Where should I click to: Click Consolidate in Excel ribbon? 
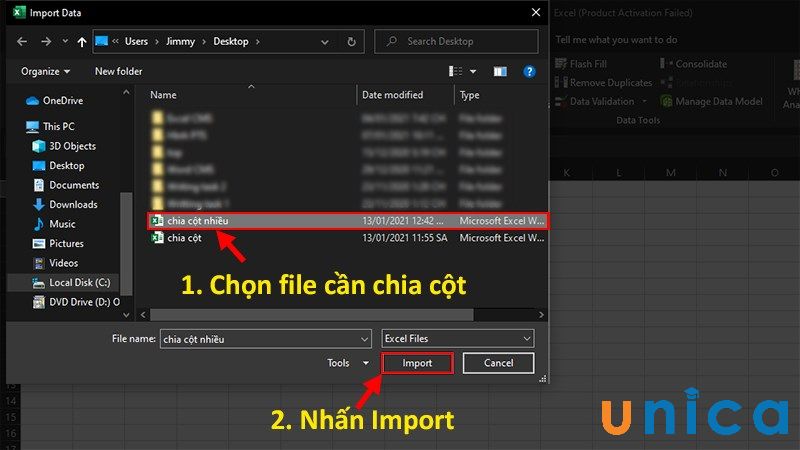[x=693, y=64]
